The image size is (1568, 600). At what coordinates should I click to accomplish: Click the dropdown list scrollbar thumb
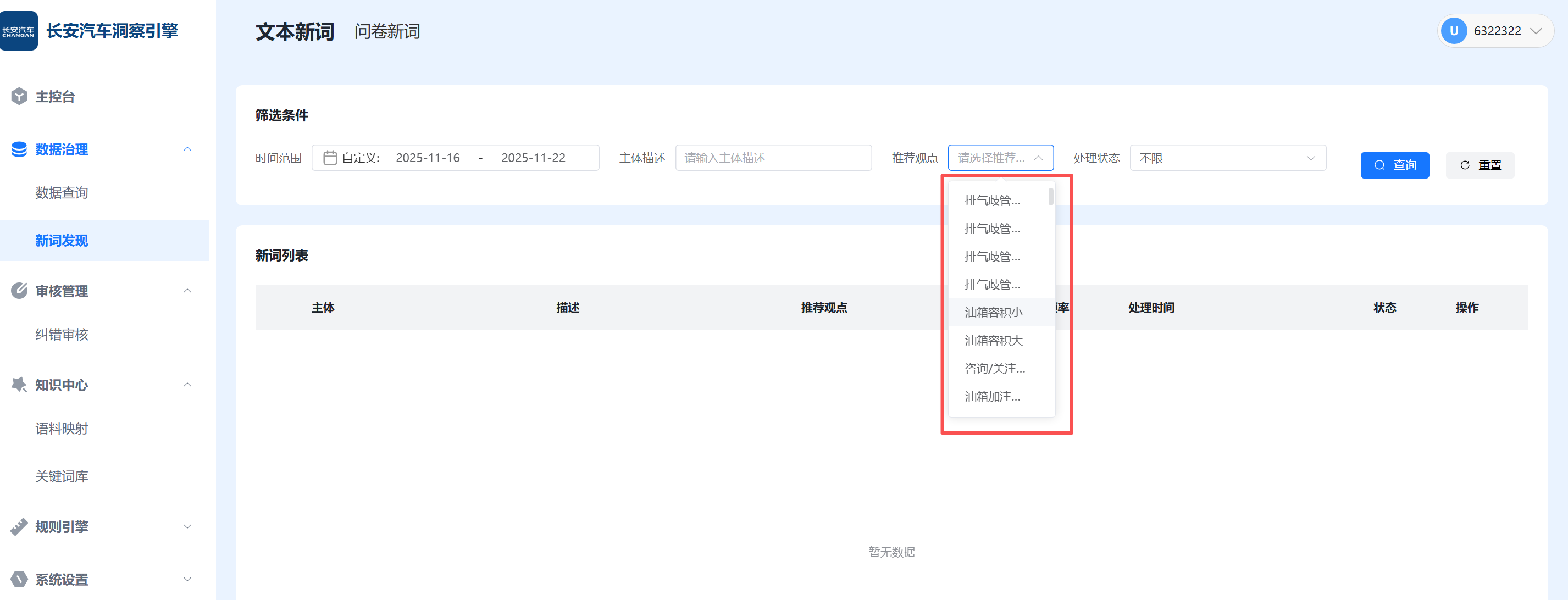tap(1051, 197)
